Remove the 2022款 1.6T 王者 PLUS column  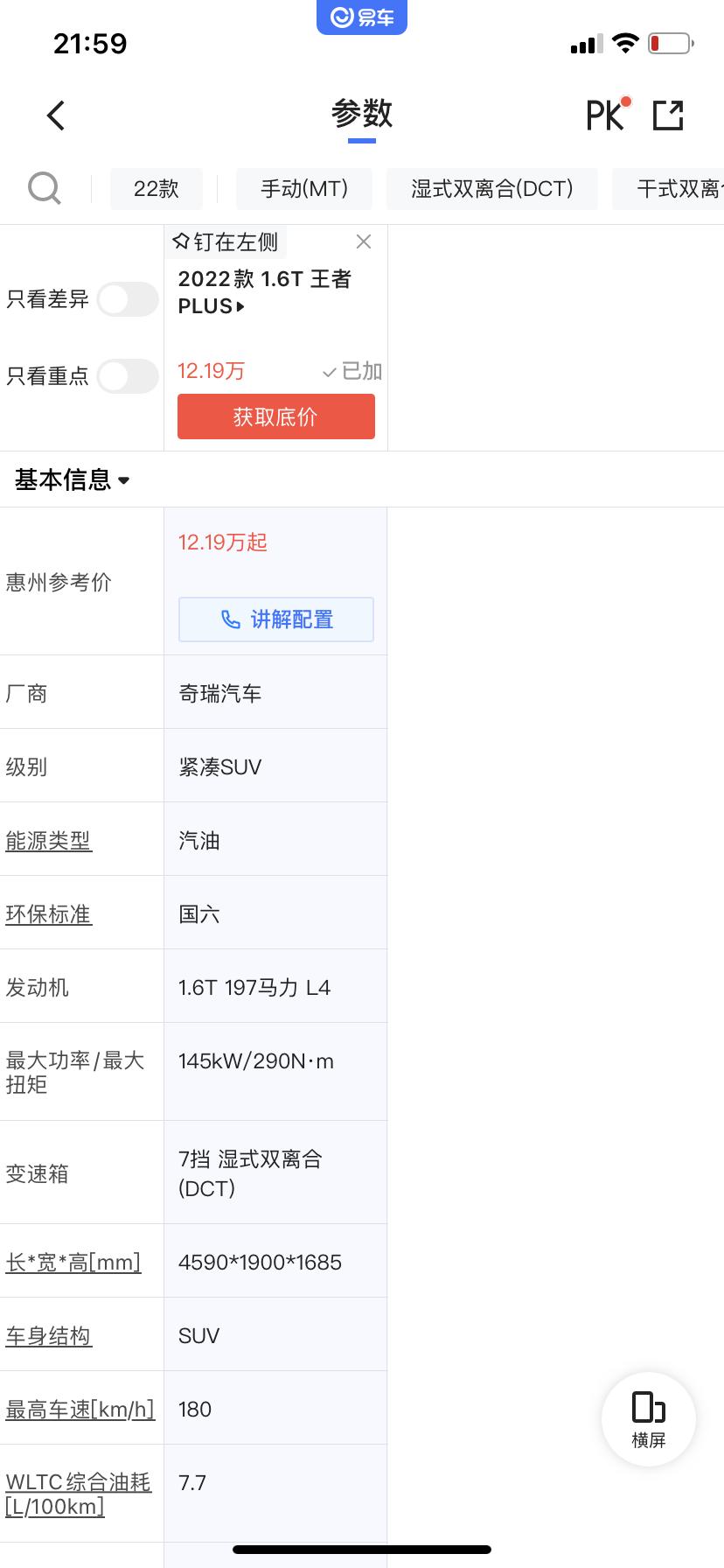point(364,241)
